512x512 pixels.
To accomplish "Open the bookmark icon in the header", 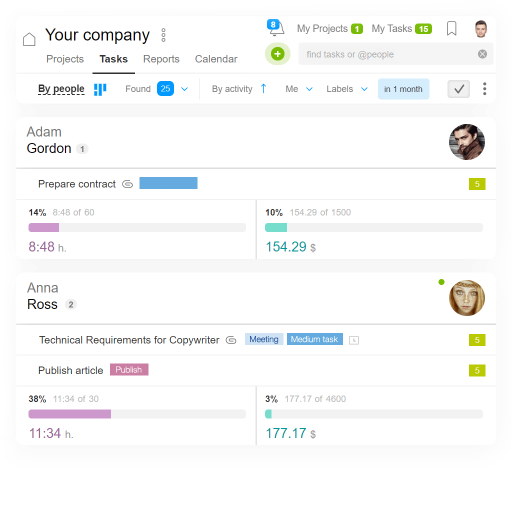I will 451,29.
